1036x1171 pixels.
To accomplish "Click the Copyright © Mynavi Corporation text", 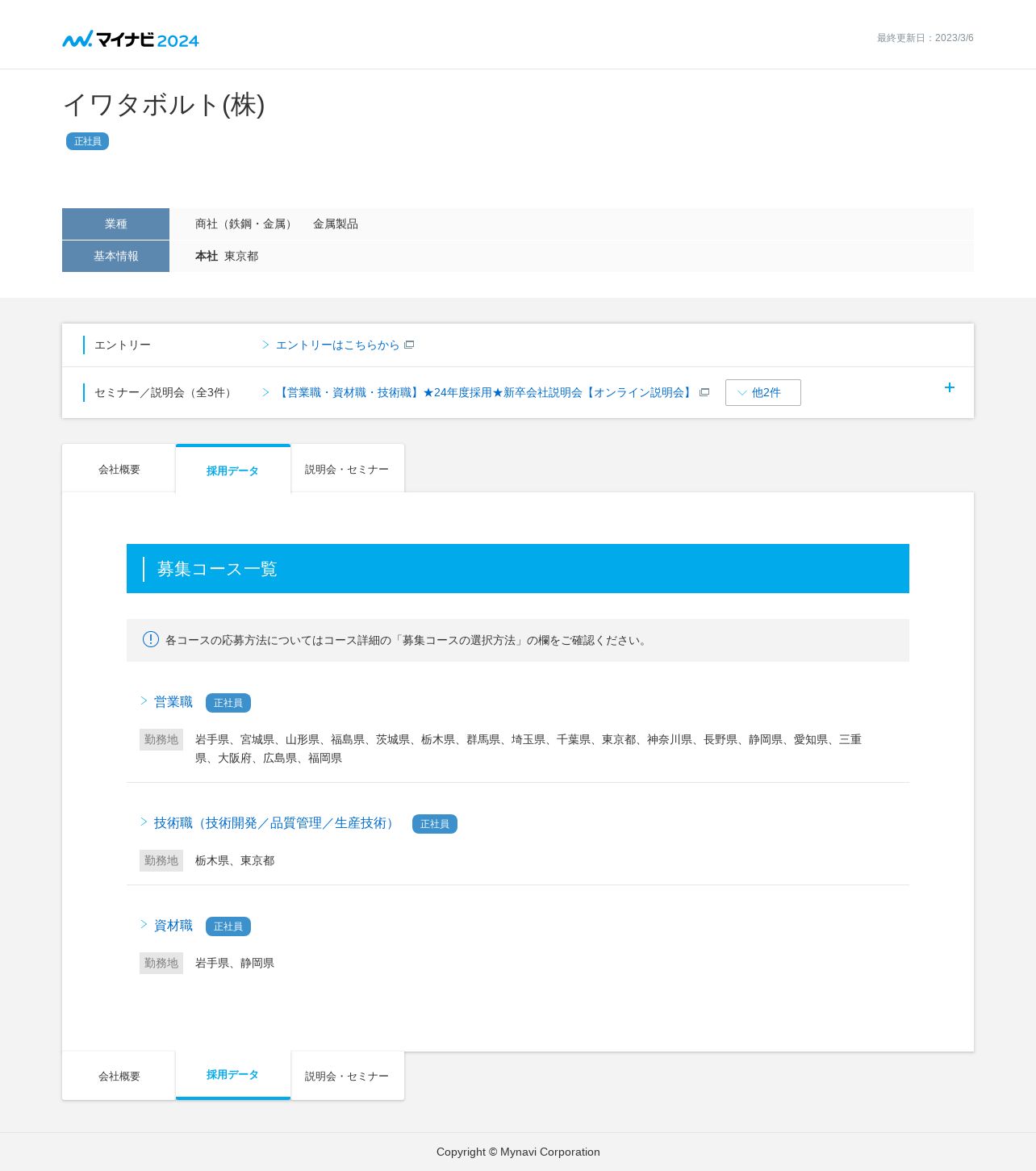I will 518,1152.
